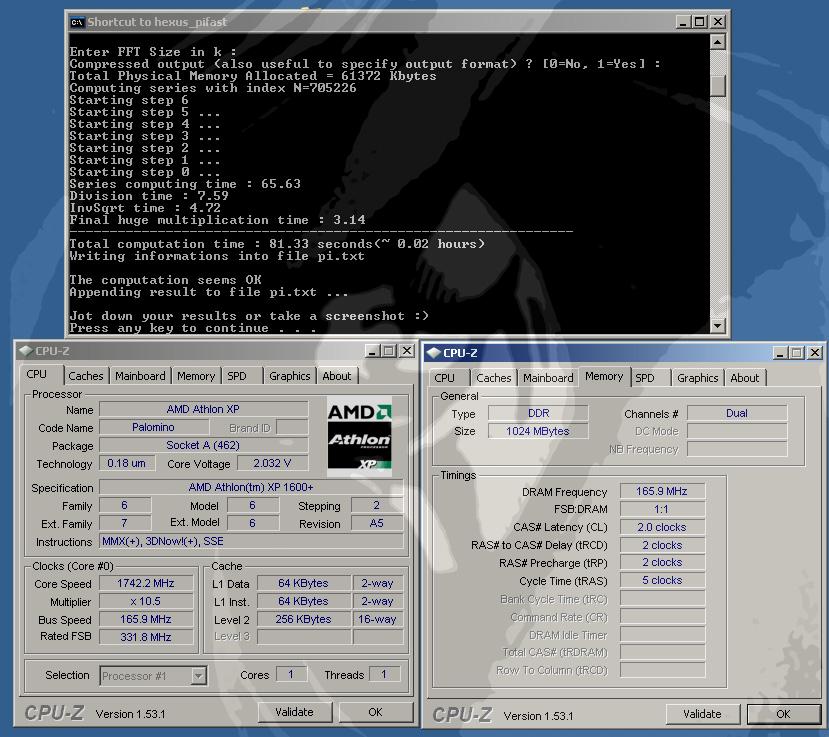Click the CAS# Latency value 2.0 clocks
Image resolution: width=829 pixels, height=737 pixels.
pyautogui.click(x=662, y=527)
